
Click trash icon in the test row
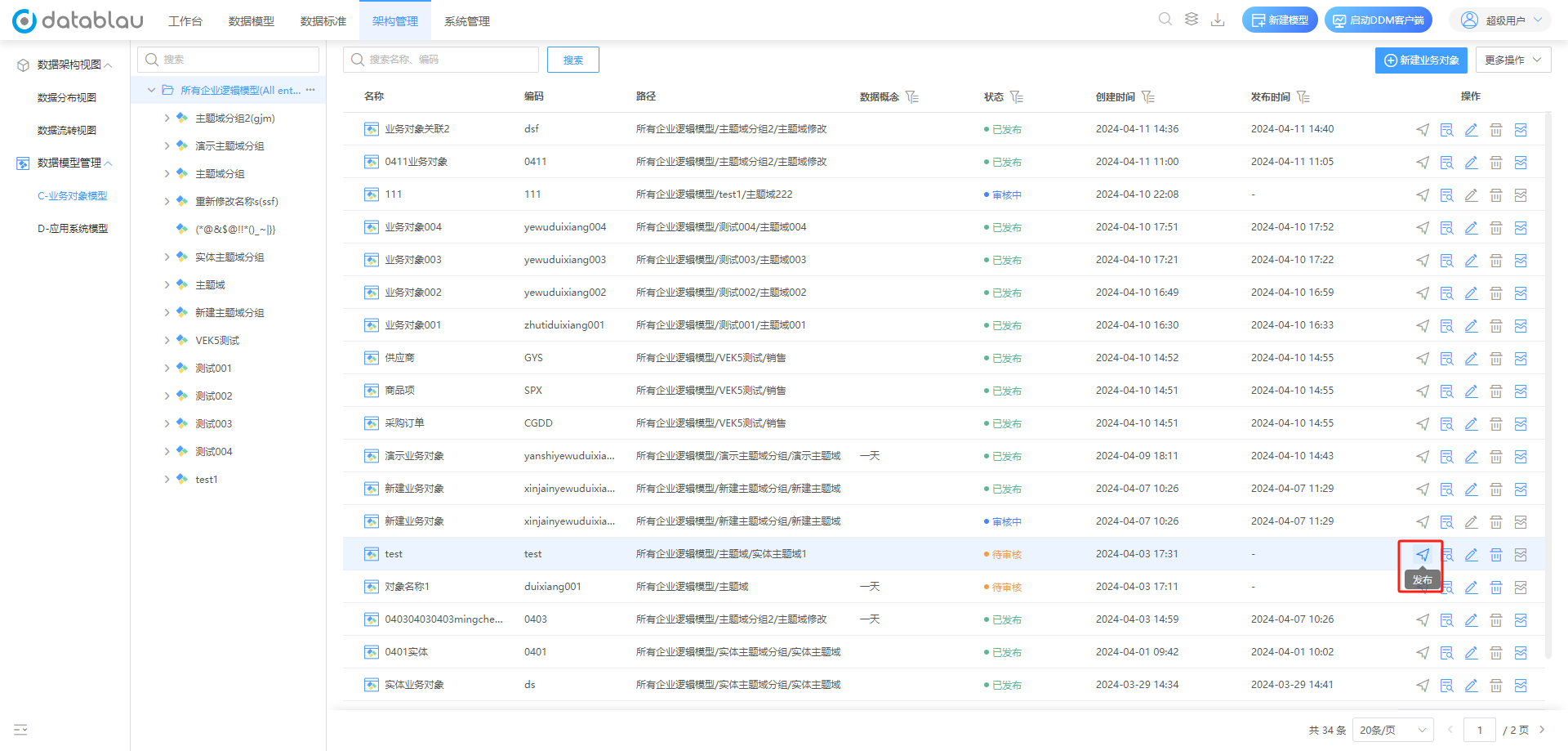[1496, 555]
